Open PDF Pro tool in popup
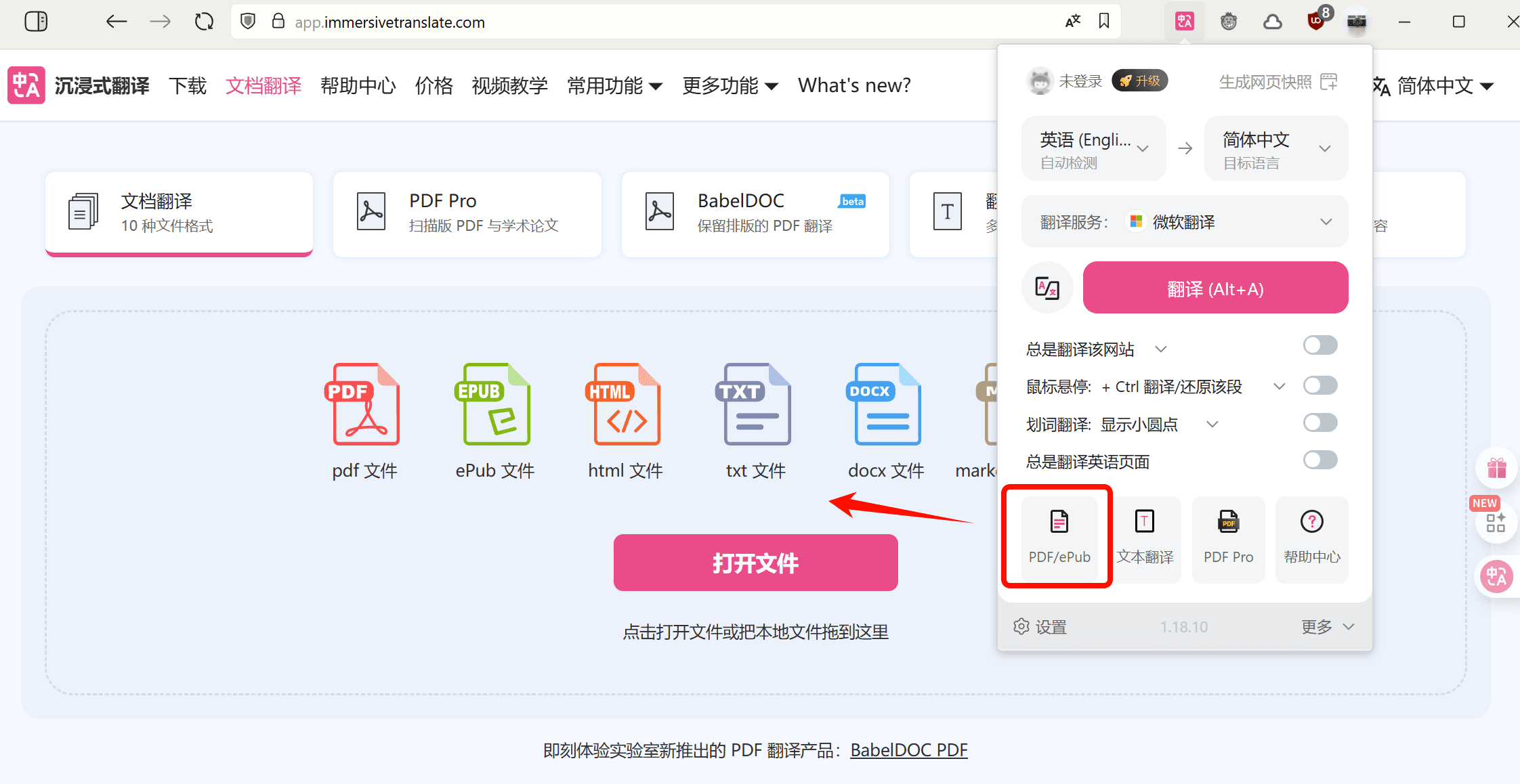 click(x=1228, y=538)
